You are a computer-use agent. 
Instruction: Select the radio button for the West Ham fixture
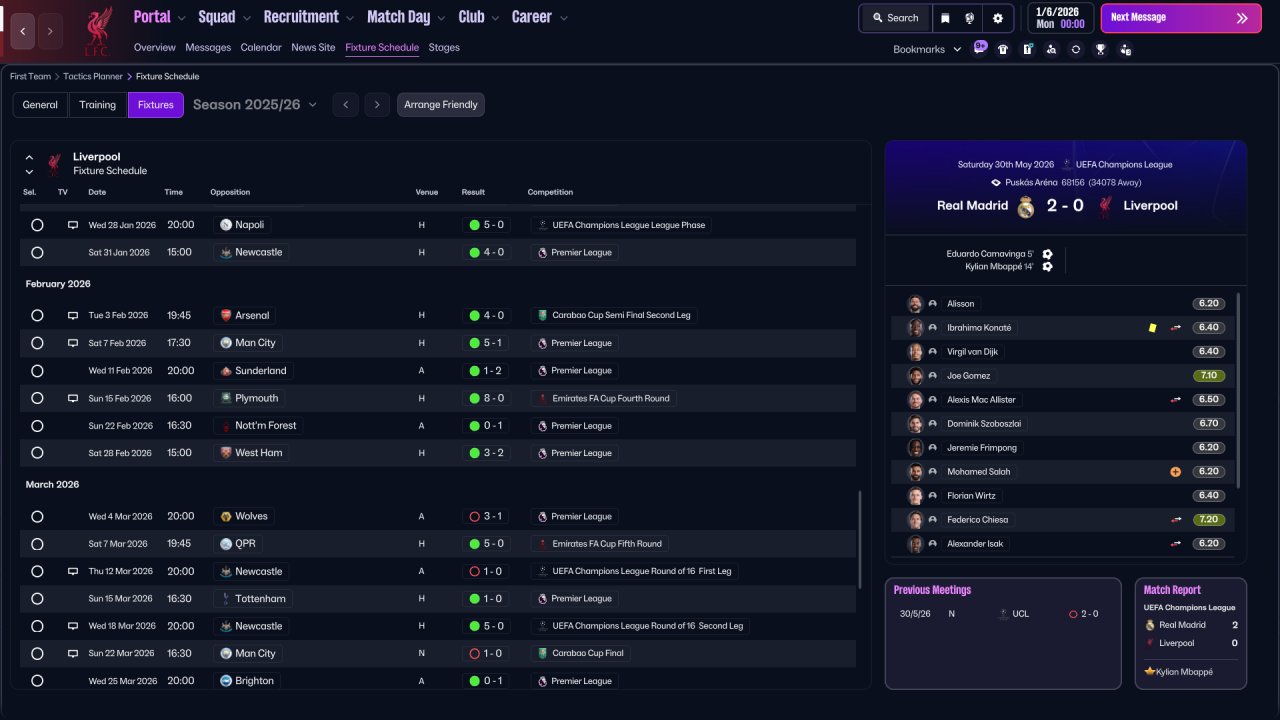[37, 453]
